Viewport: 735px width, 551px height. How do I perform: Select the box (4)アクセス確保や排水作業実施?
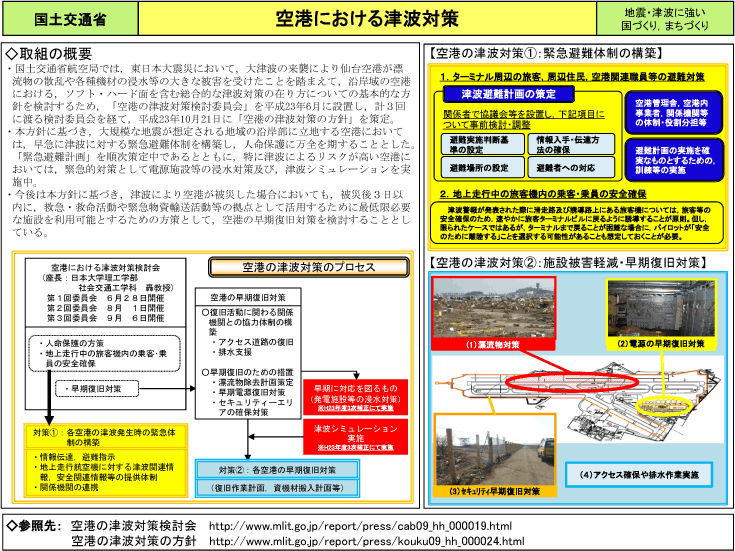click(639, 475)
